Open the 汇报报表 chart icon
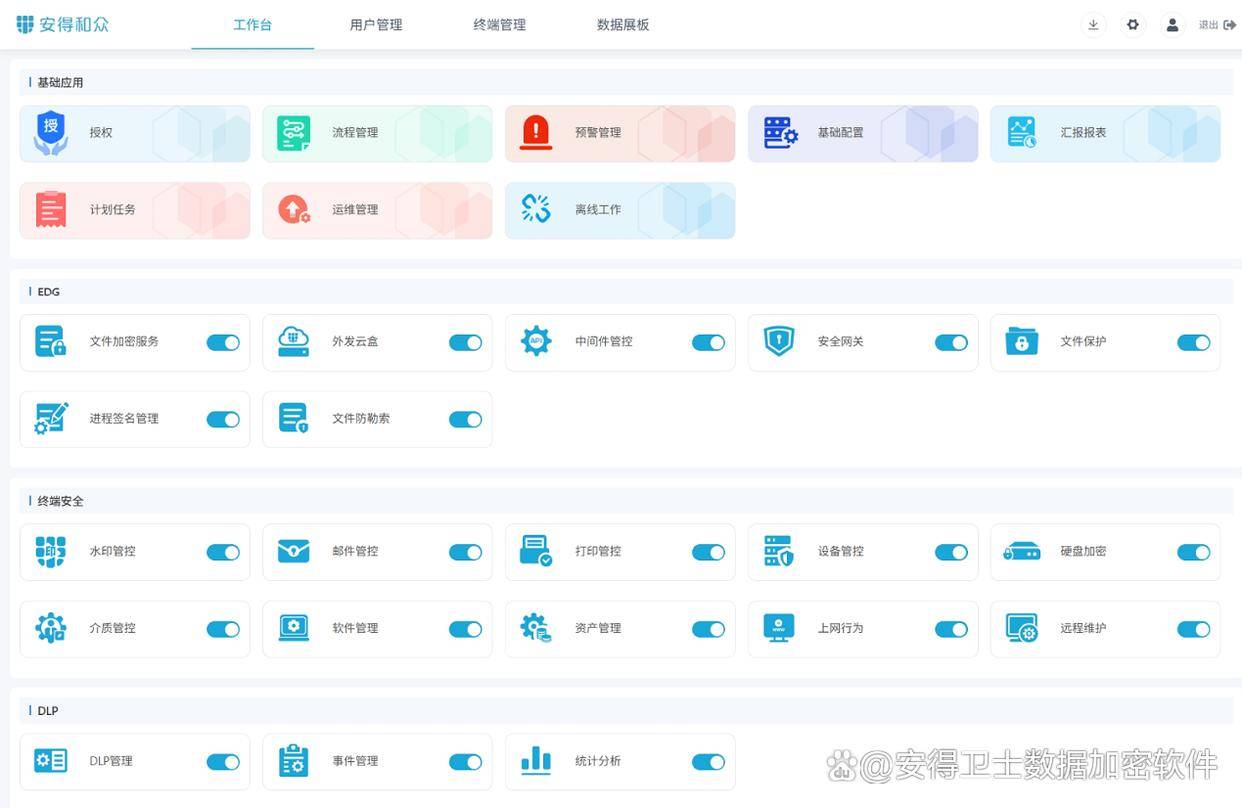Viewport: 1242px width, 808px height. click(x=1022, y=133)
